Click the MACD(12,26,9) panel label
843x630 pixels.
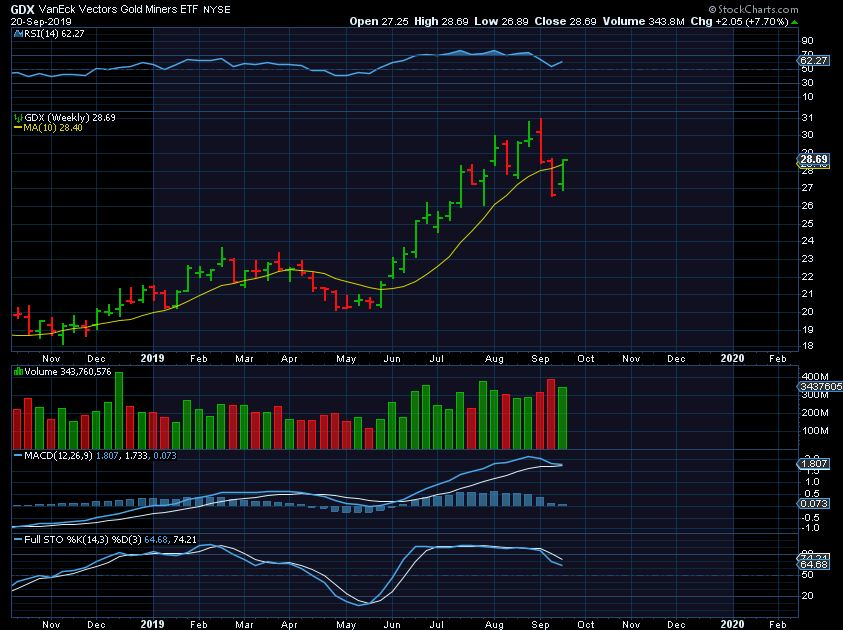59,456
